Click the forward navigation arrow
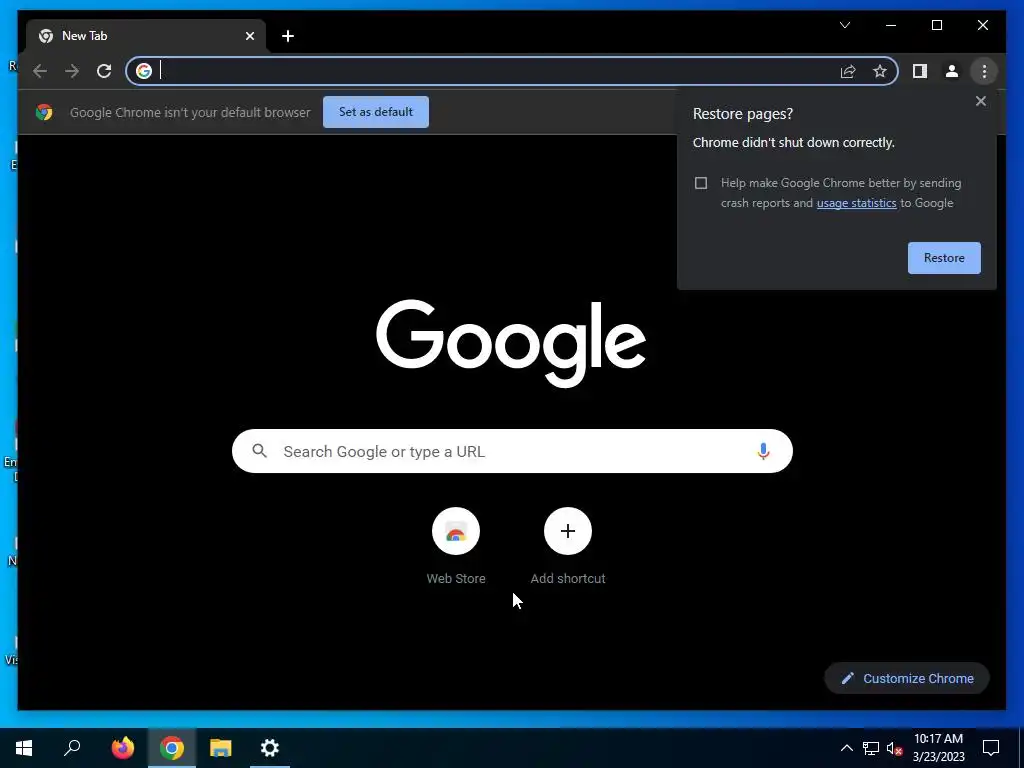The image size is (1024, 768). pos(72,71)
